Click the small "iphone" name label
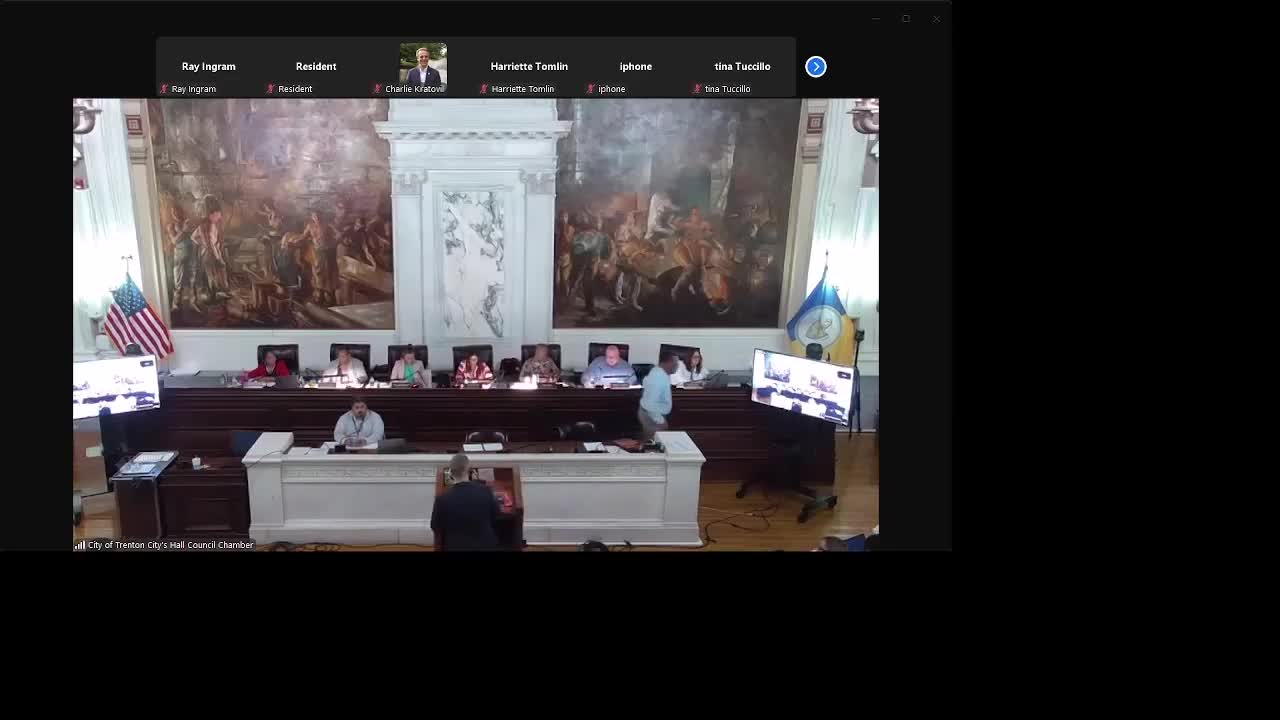Screen dimensions: 1280x720 (x=612, y=89)
